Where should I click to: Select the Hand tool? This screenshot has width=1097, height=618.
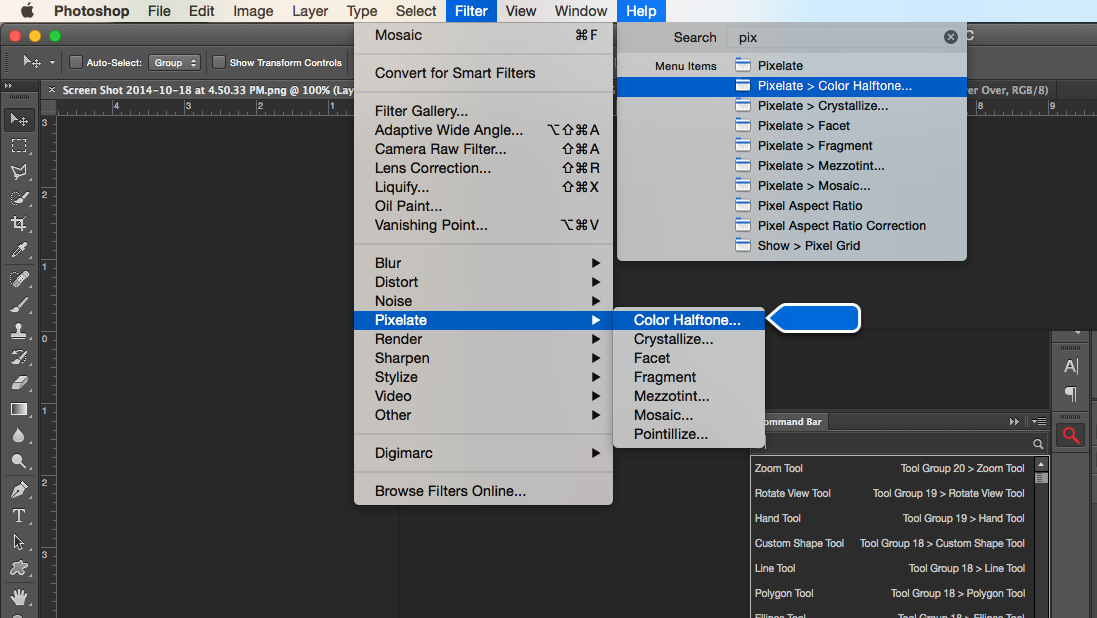19,596
